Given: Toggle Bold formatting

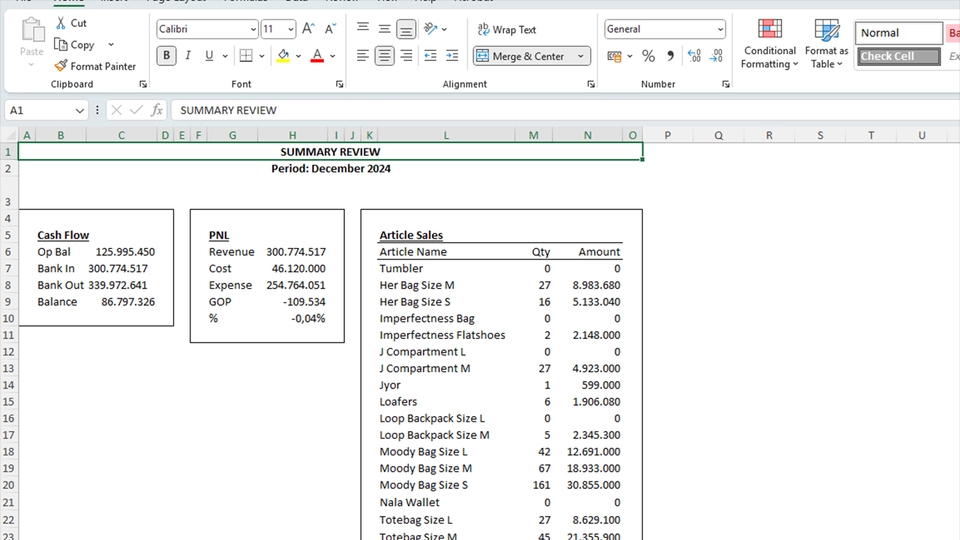Looking at the screenshot, I should (x=166, y=56).
